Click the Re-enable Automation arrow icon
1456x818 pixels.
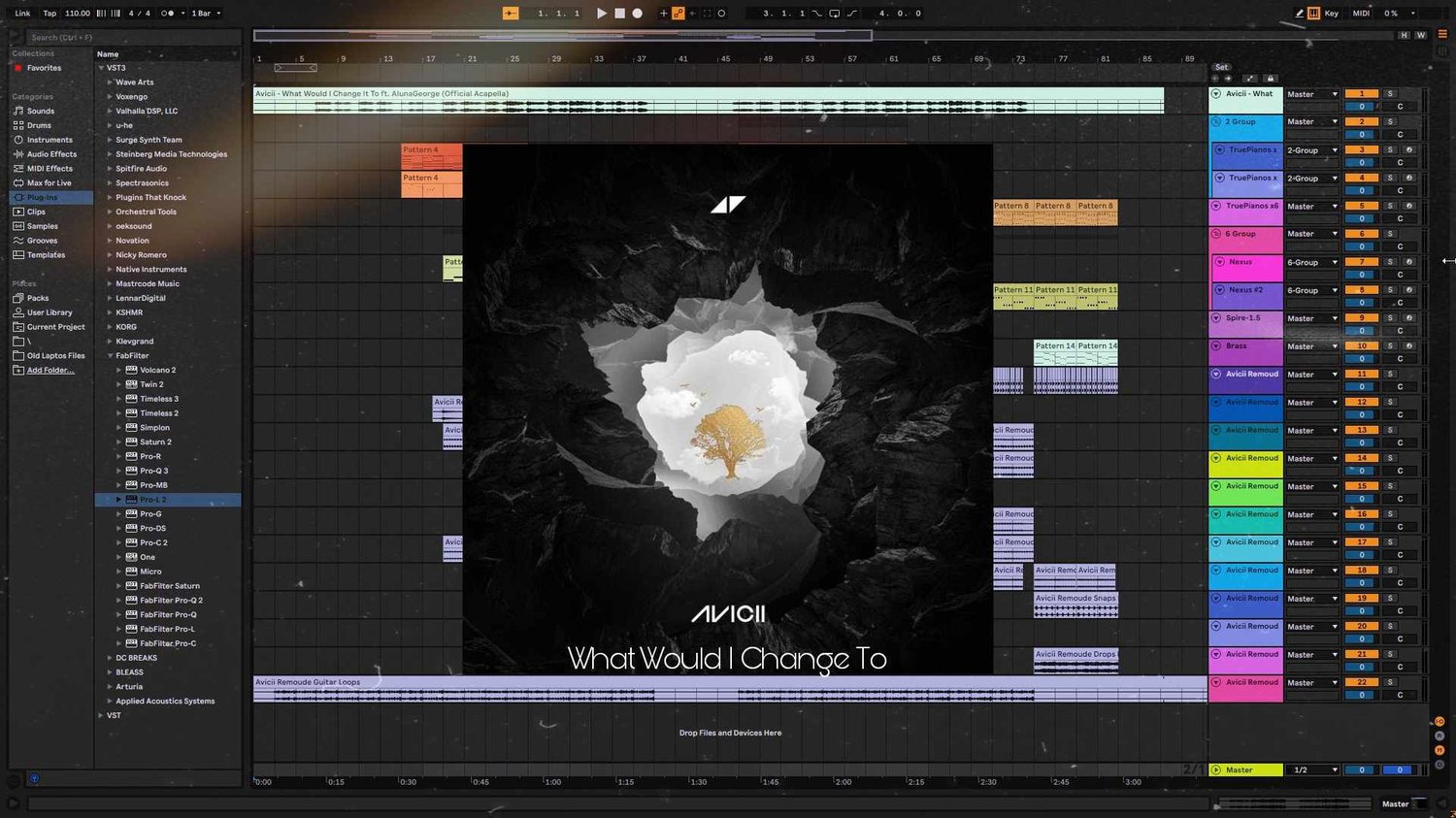(692, 14)
